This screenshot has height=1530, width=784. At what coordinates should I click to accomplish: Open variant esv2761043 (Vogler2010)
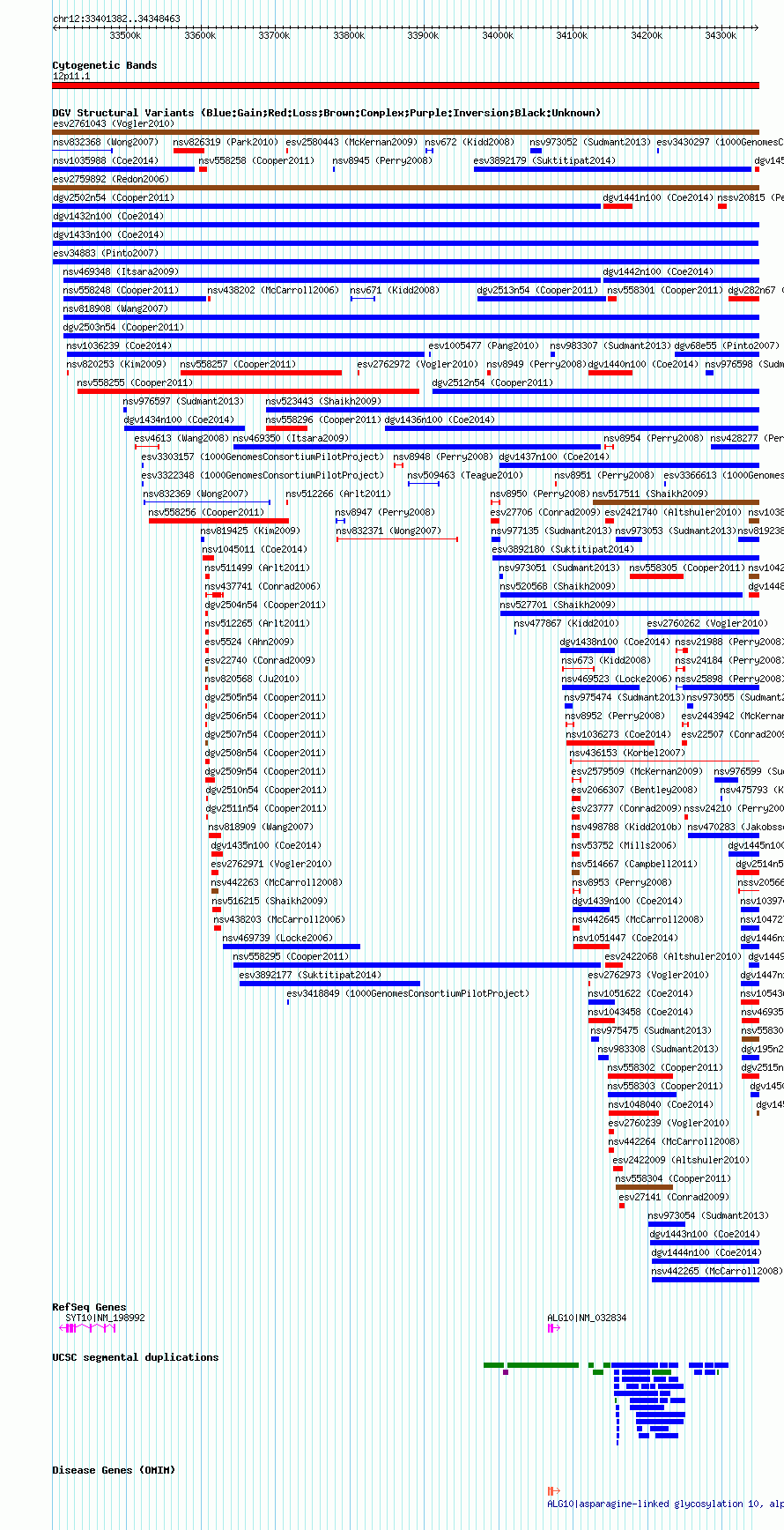pyautogui.click(x=405, y=132)
